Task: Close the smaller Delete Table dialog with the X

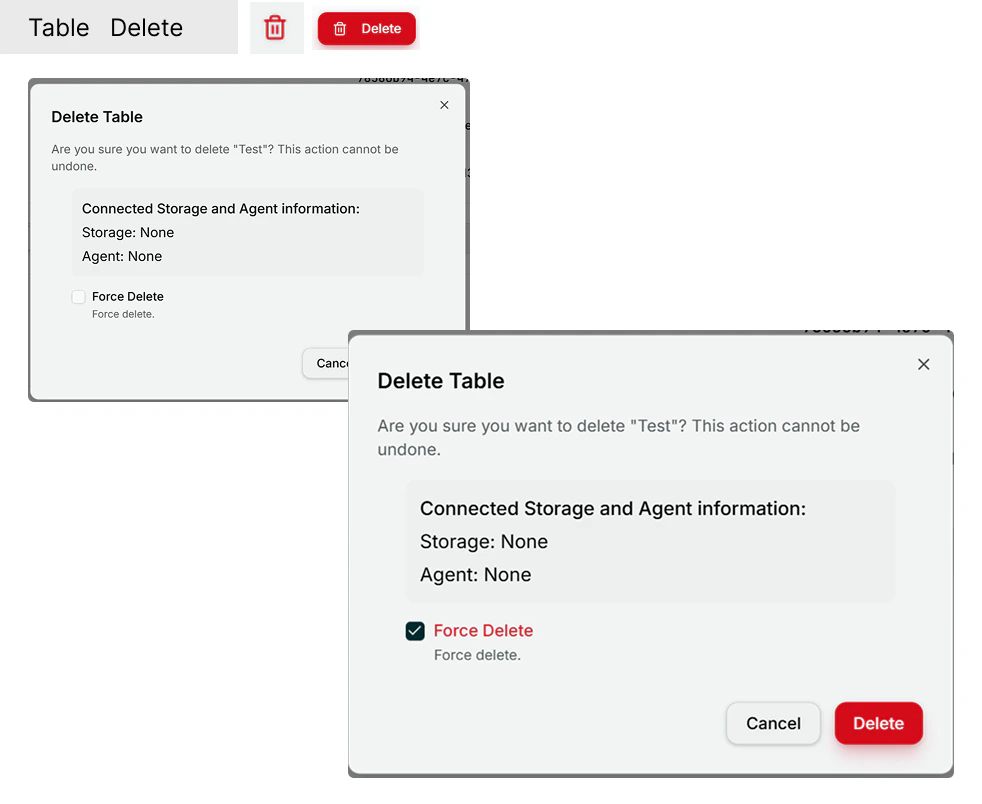Action: pos(444,105)
